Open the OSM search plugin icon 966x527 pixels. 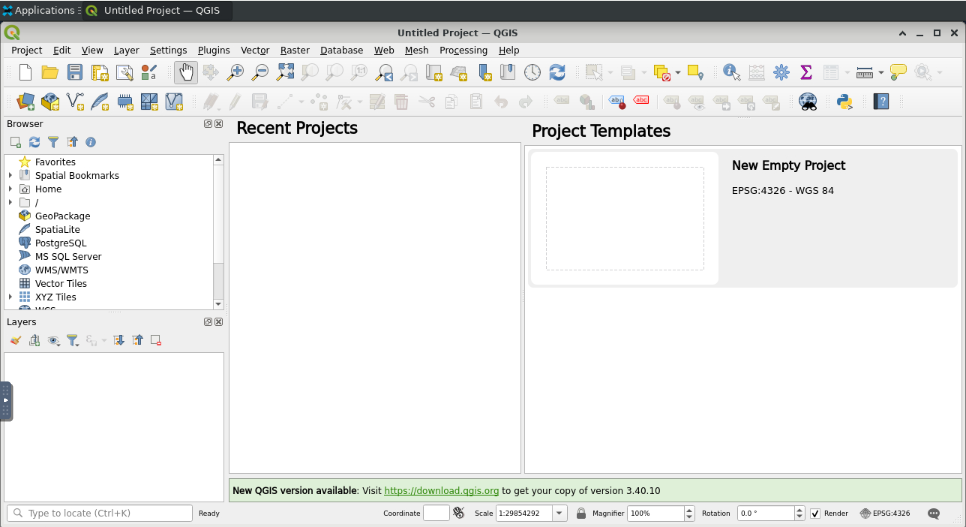coord(808,102)
